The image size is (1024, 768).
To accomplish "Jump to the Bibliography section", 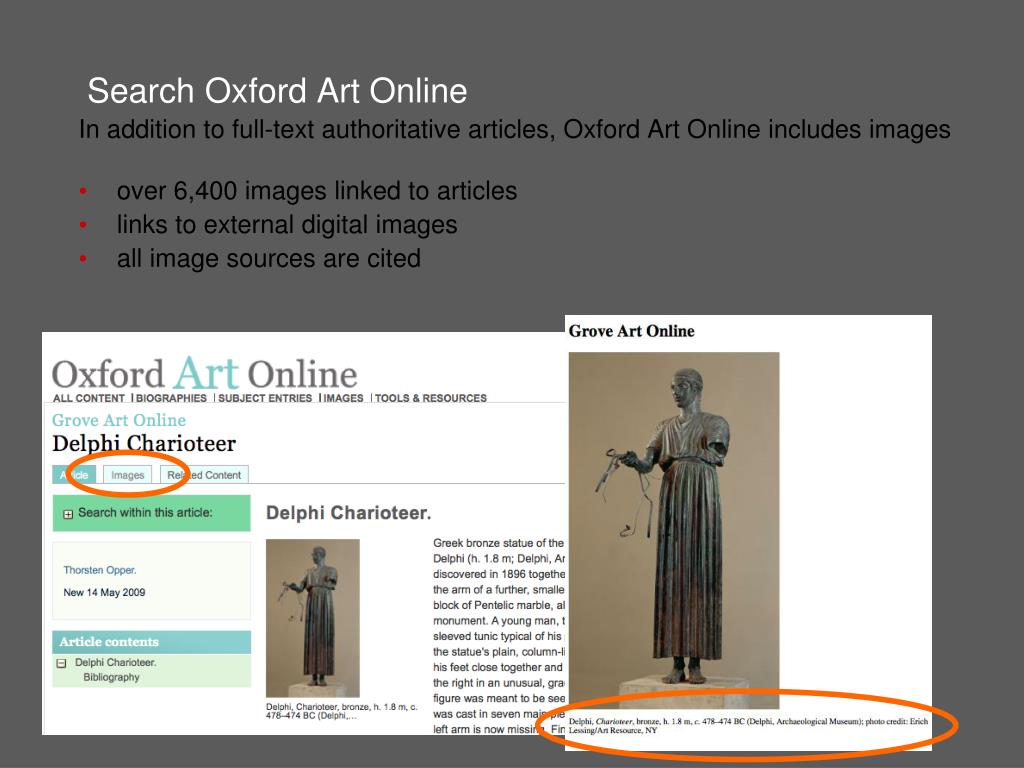I will 112,677.
